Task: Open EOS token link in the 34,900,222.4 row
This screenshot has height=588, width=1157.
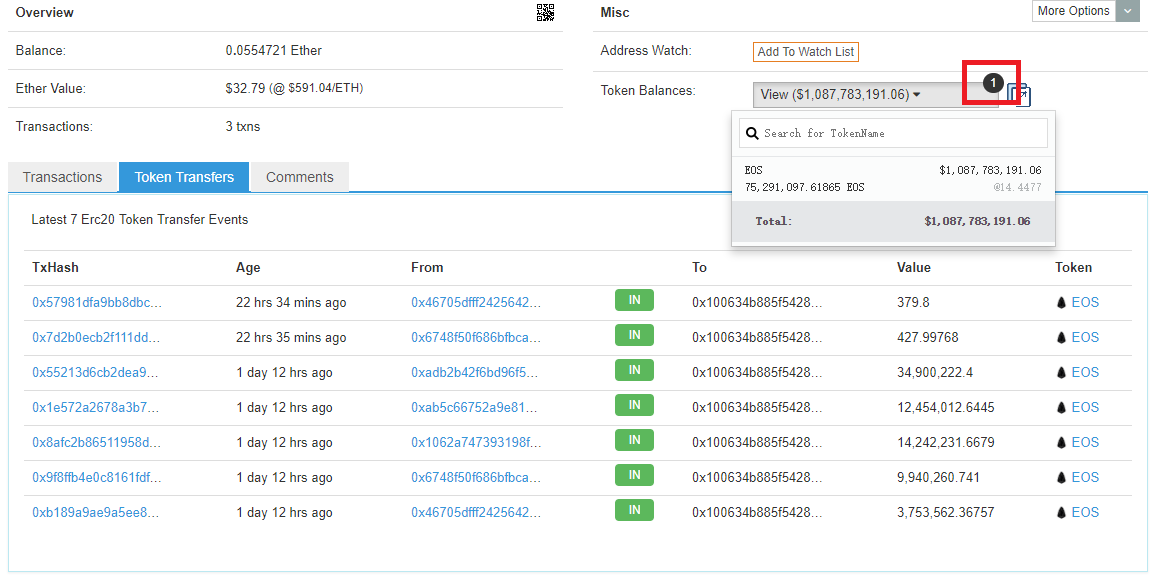Action: click(1085, 373)
